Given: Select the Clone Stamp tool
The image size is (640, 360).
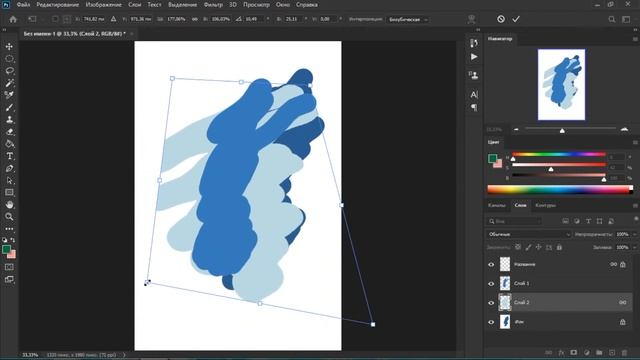Looking at the screenshot, I should 9,120.
